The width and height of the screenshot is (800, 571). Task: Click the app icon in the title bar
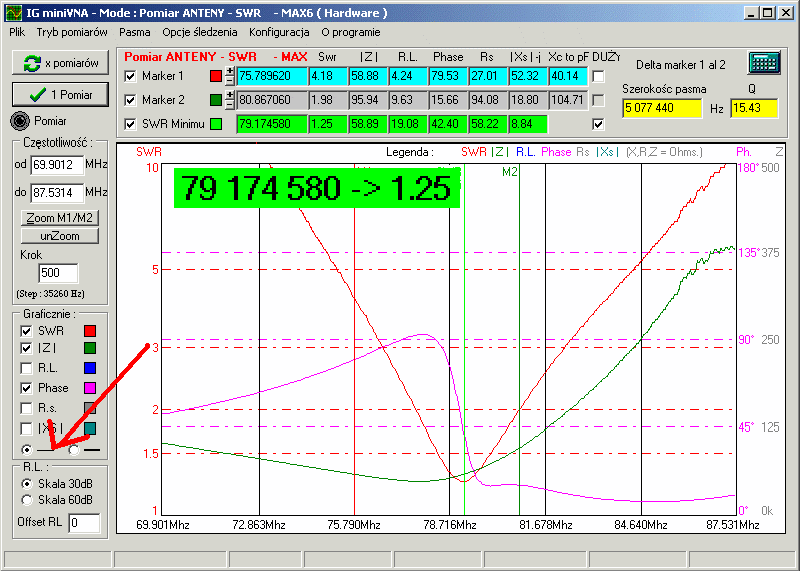(12, 13)
